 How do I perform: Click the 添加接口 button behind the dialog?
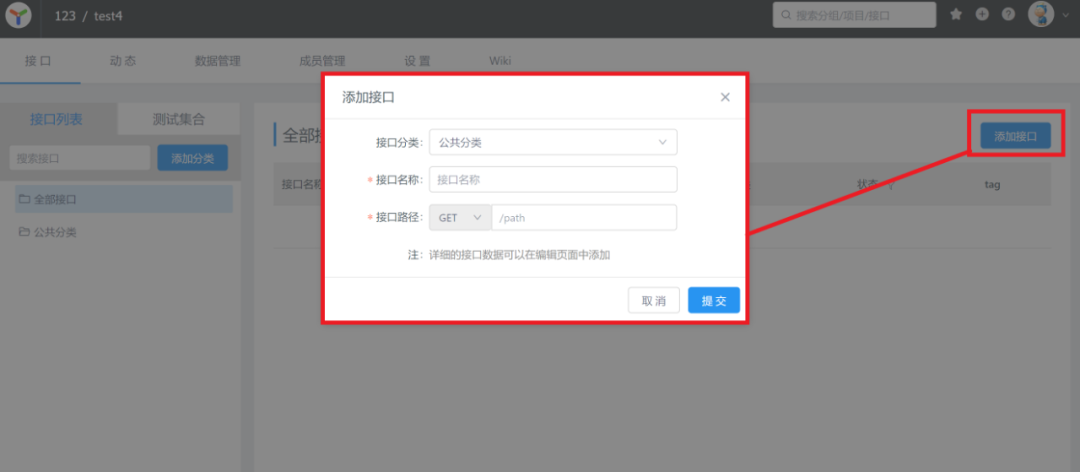[x=1015, y=136]
